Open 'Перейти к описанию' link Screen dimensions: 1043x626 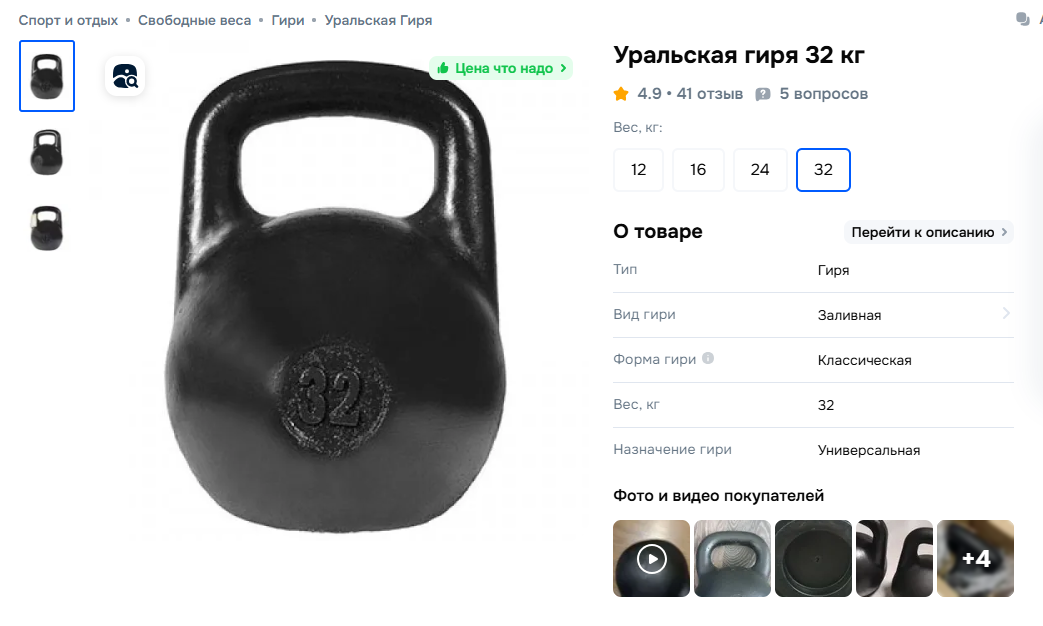(929, 232)
